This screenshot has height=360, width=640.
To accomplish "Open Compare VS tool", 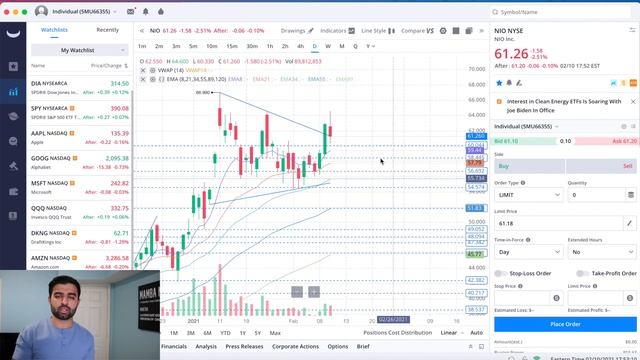I will pos(417,31).
